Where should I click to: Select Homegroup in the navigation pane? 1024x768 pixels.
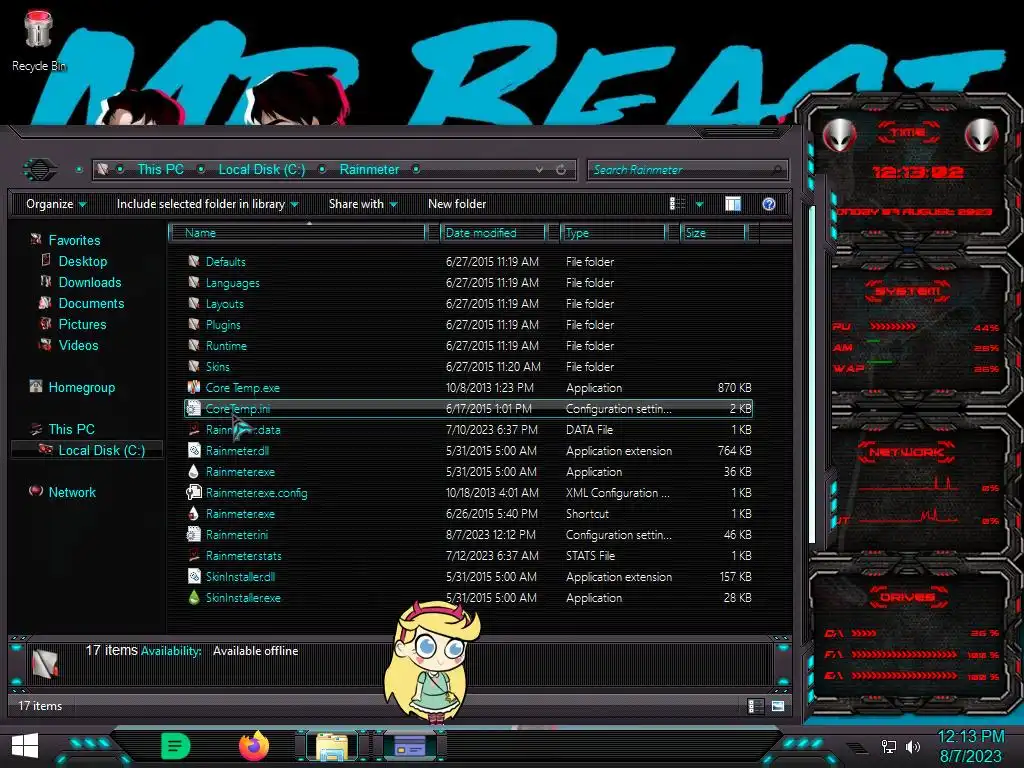click(x=82, y=387)
